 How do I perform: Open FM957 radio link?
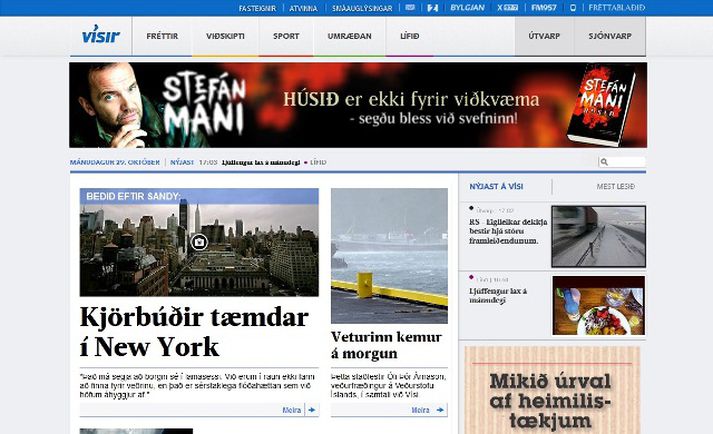(x=544, y=8)
